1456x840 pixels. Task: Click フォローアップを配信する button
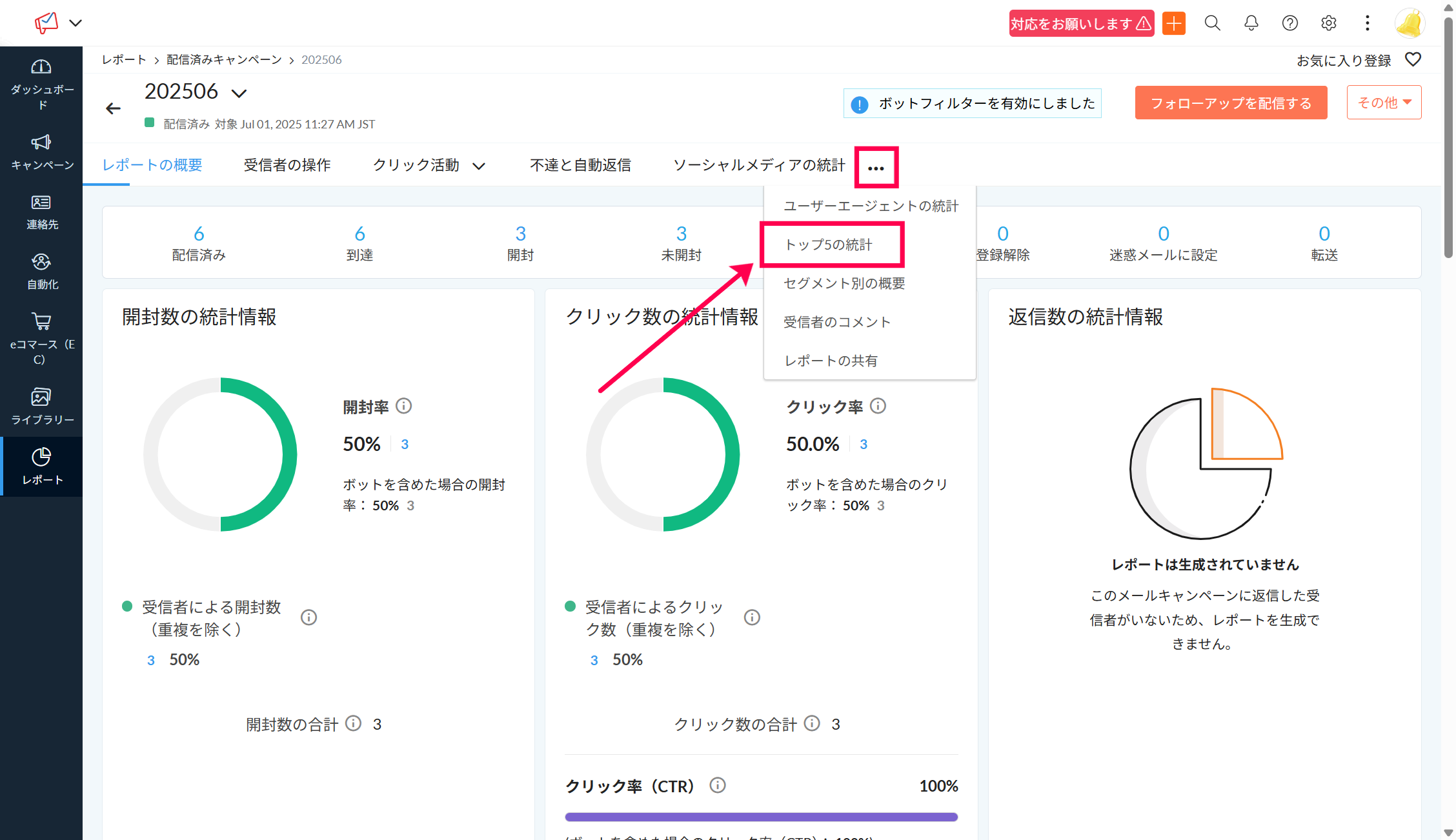1231,103
